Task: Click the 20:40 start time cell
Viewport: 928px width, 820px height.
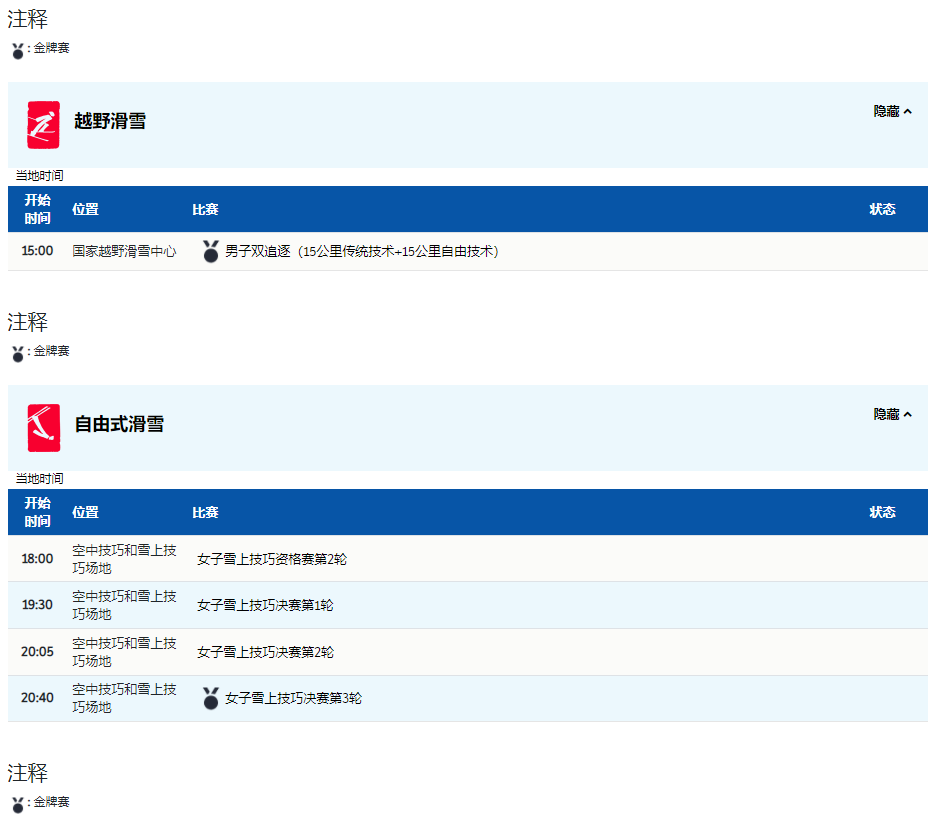Action: [x=37, y=699]
